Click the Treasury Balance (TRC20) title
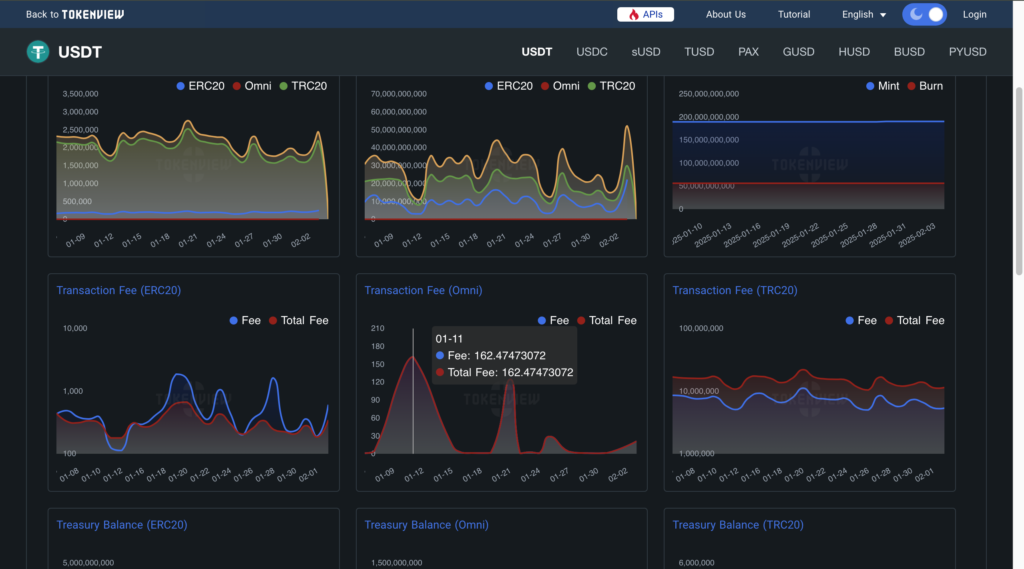This screenshot has height=569, width=1024. [738, 525]
